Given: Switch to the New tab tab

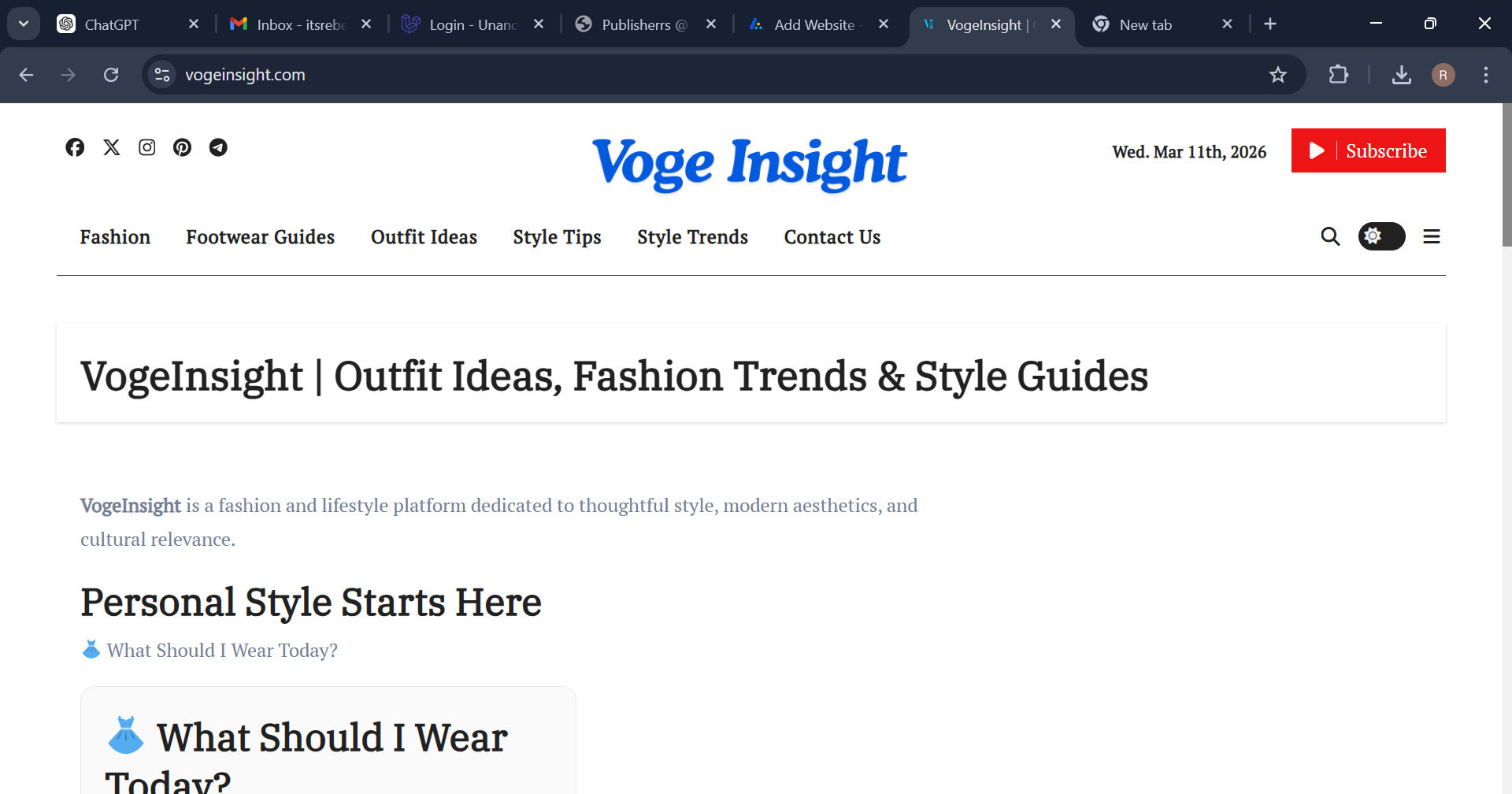Looking at the screenshot, I should [1146, 24].
